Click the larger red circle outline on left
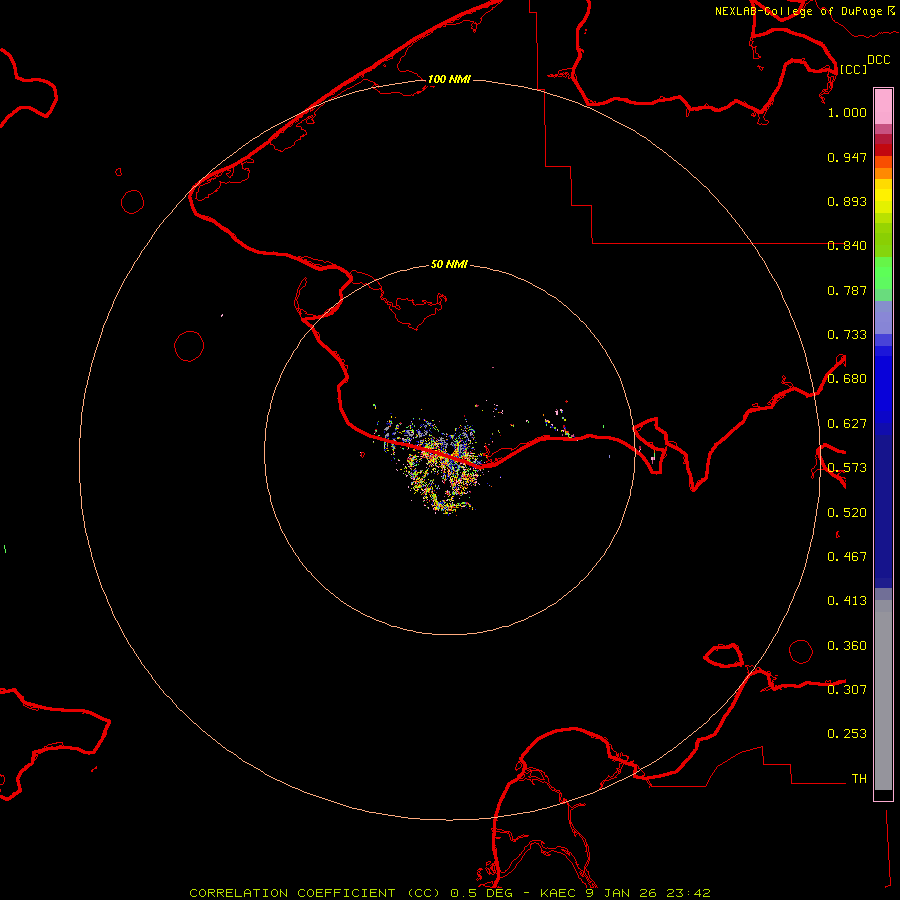The width and height of the screenshot is (900, 900). [189, 346]
